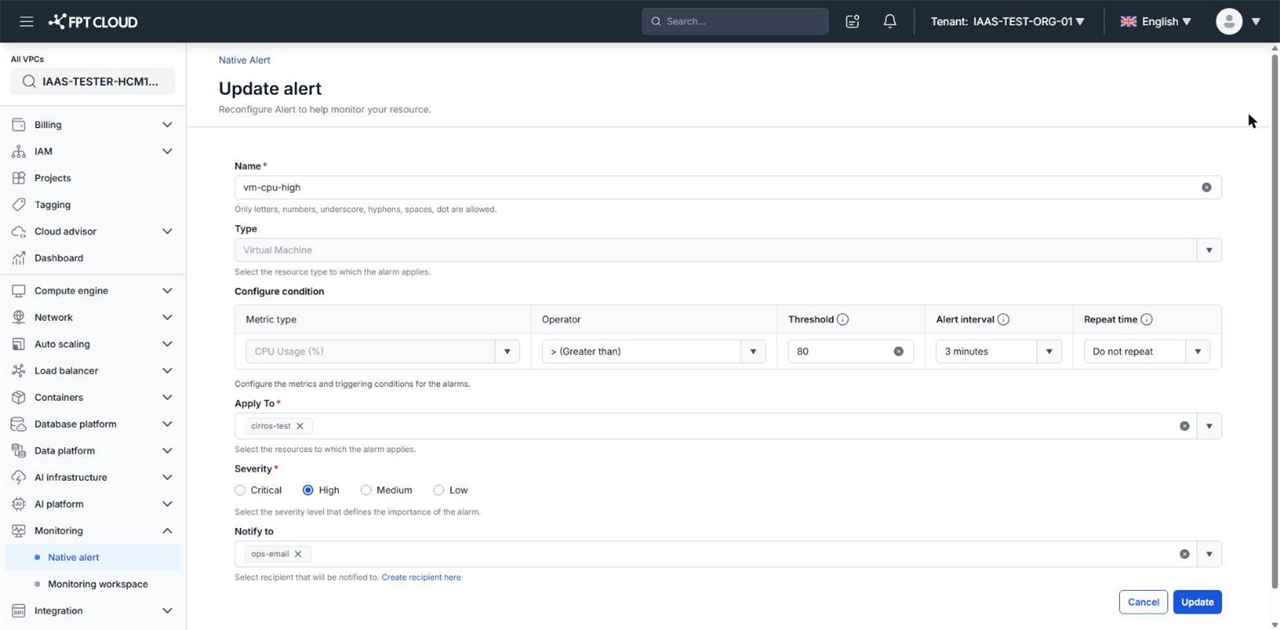Open the Apply To dropdown arrow
This screenshot has width=1280, height=630.
click(x=1209, y=426)
